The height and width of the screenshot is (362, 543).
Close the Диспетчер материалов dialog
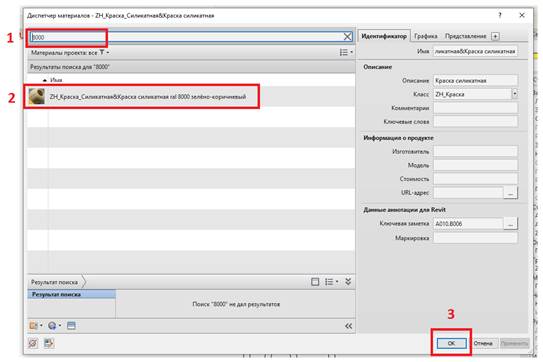pos(522,15)
